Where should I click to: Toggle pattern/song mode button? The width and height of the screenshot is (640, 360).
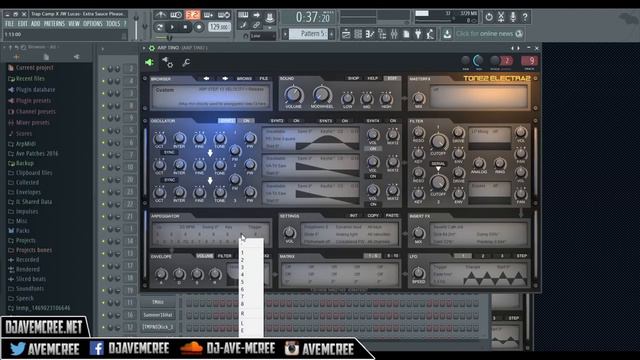(x=160, y=27)
